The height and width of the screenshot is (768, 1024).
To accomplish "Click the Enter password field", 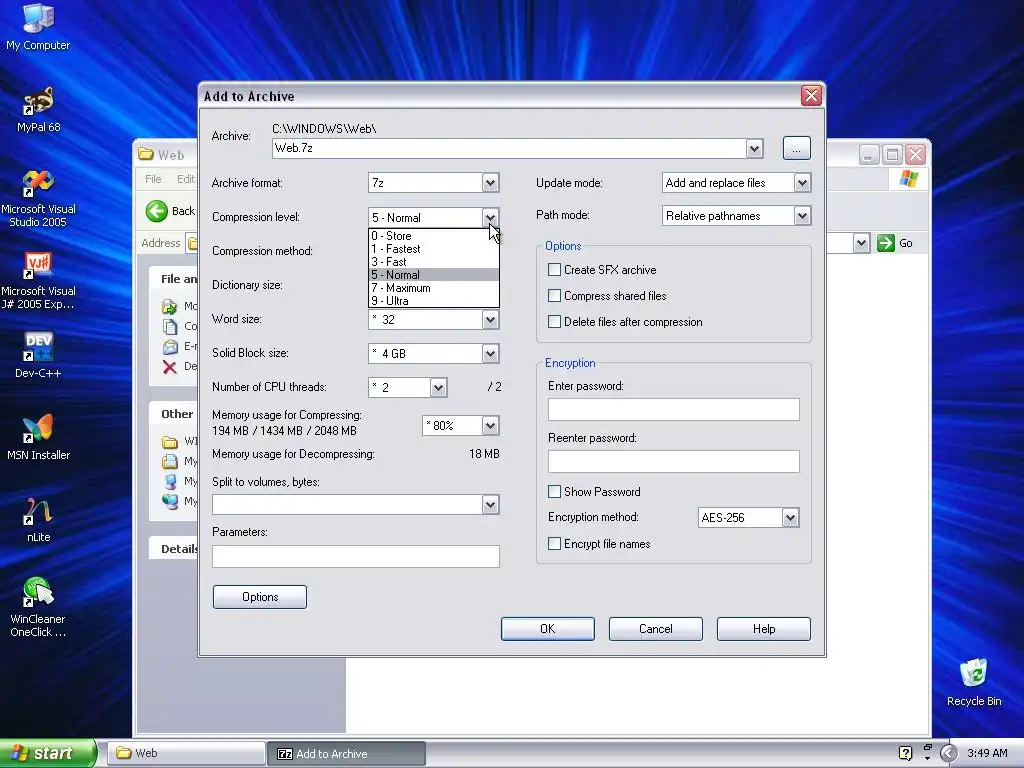I will 673,409.
